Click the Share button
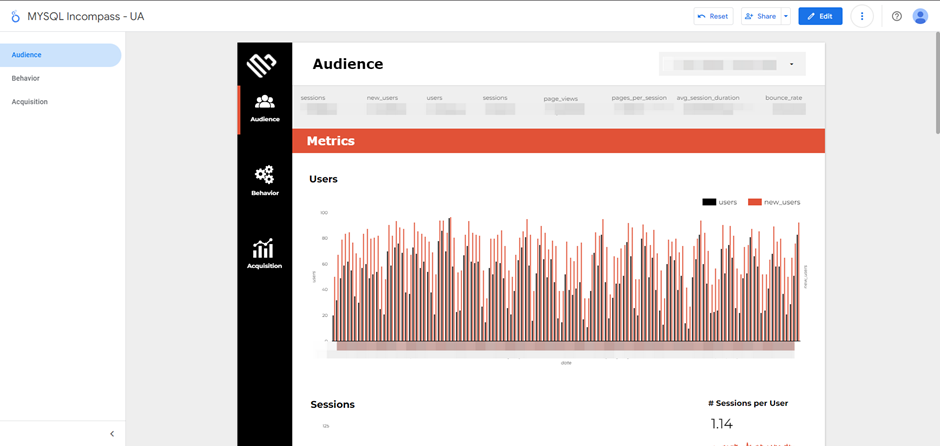 pos(760,16)
